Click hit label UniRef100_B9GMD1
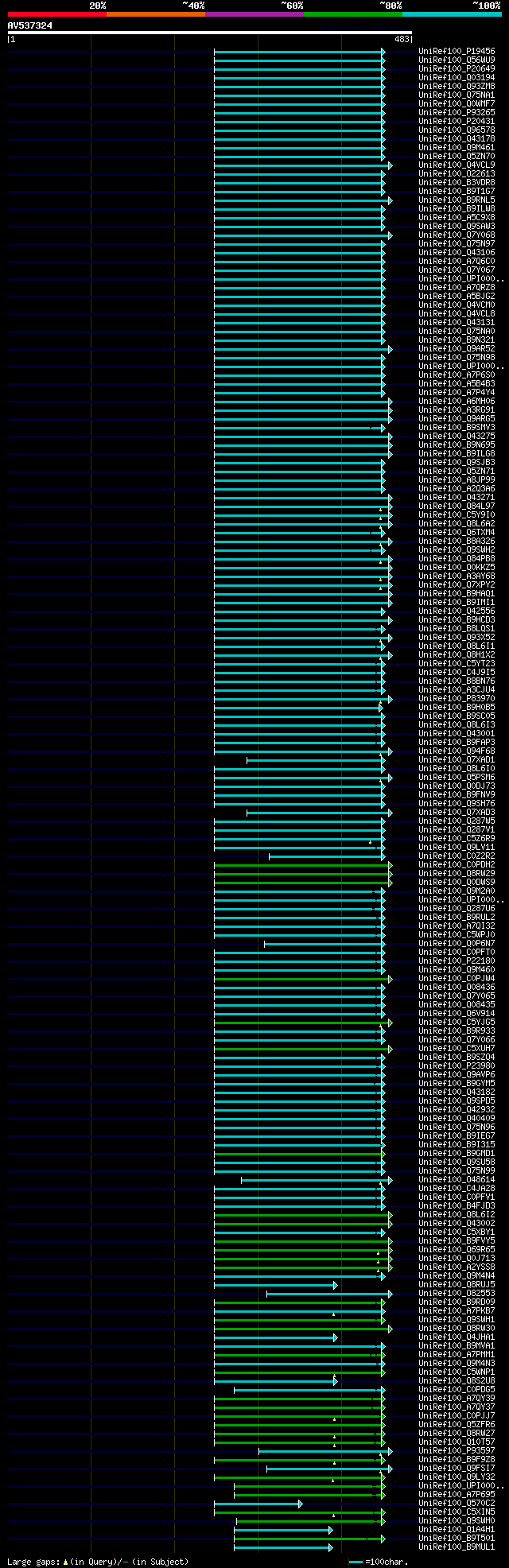This screenshot has width=509, height=1568. point(457,1154)
